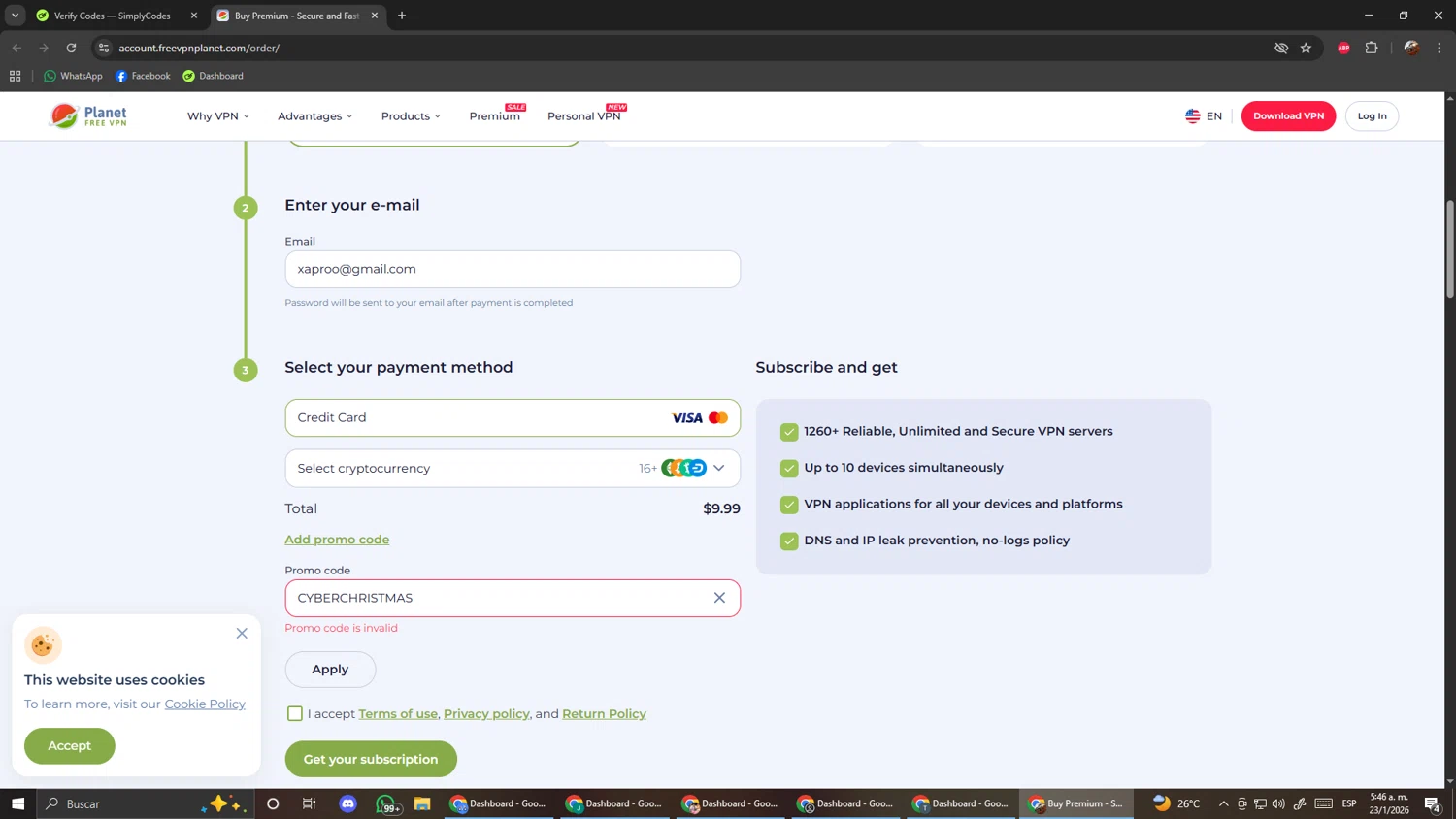This screenshot has height=819, width=1456.
Task: Open the EN language selector
Action: tap(1204, 115)
